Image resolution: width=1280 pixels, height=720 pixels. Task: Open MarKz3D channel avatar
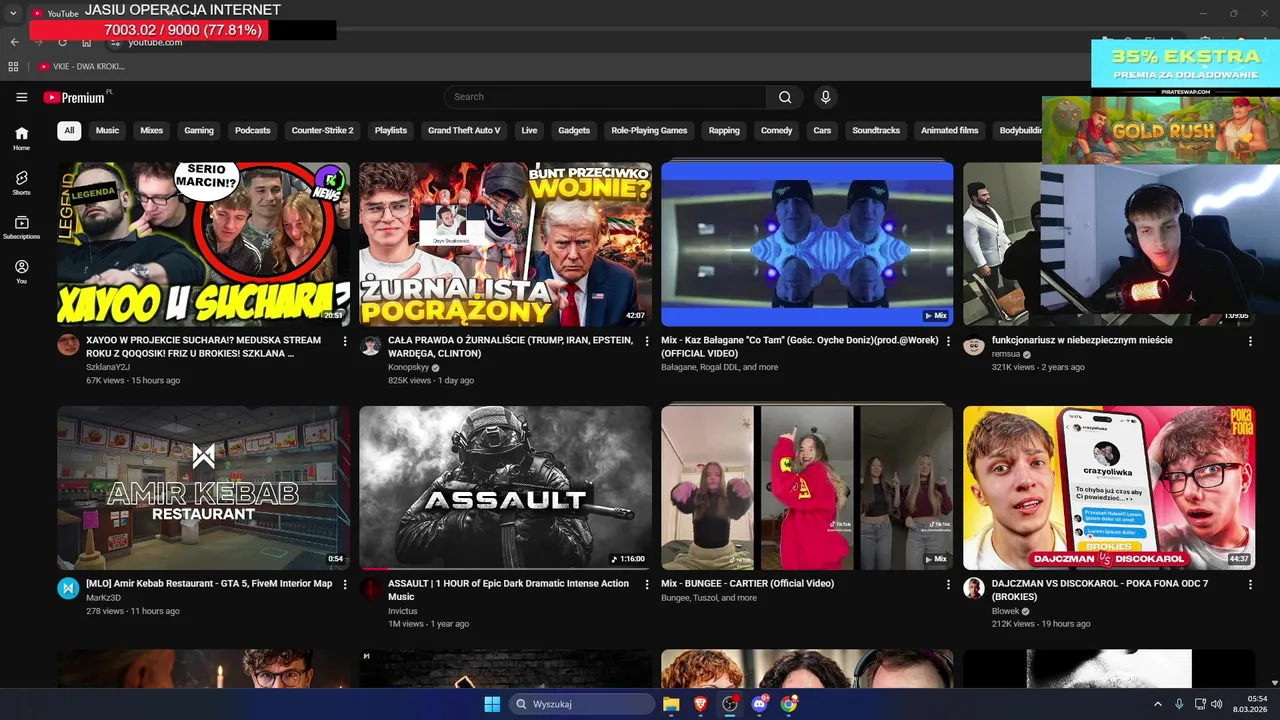68,588
